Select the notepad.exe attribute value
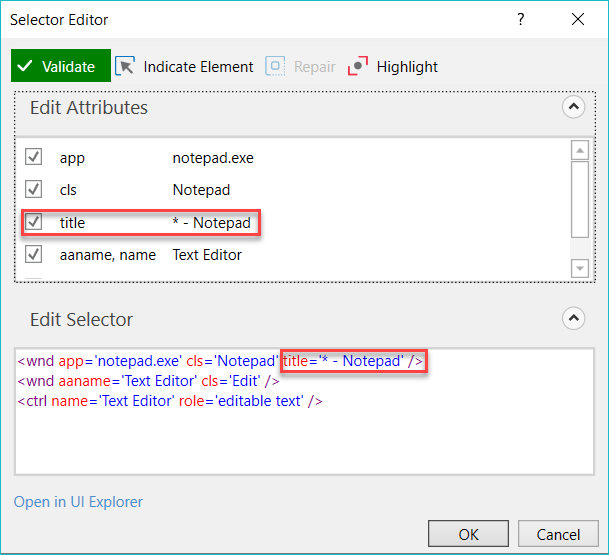Image resolution: width=609 pixels, height=555 pixels. (213, 158)
